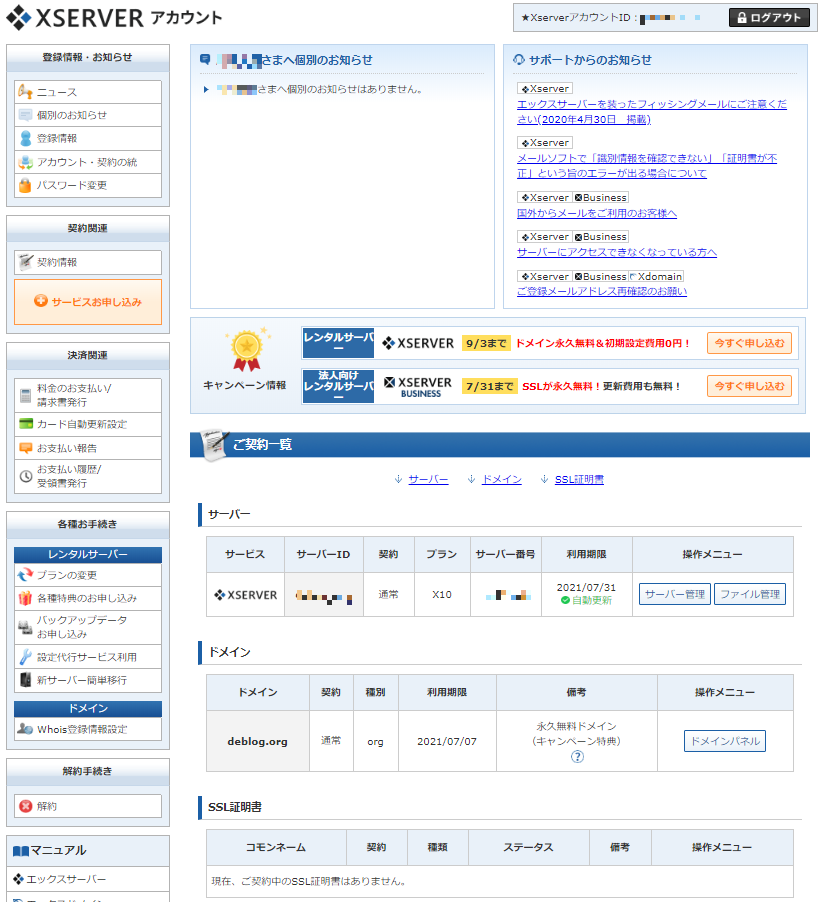This screenshot has width=821, height=902.
Task: Click the wrench icon beside 設定代行サービス利用
Action: click(x=25, y=657)
